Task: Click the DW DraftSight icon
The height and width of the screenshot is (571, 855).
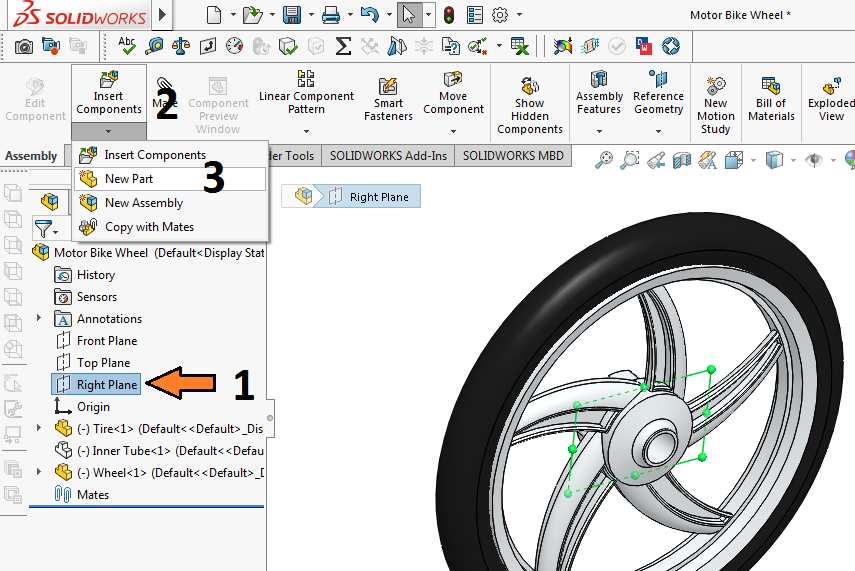Action: [644, 46]
